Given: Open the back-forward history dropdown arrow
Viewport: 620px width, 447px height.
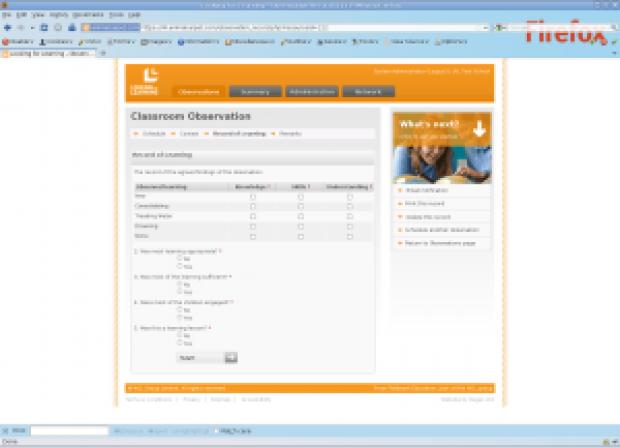Looking at the screenshot, I should [32, 28].
